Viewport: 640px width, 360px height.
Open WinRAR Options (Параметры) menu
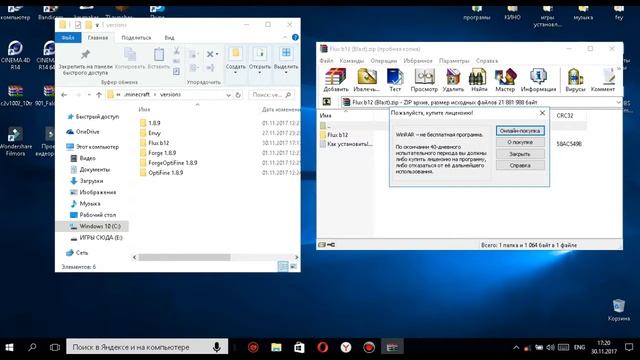454,60
